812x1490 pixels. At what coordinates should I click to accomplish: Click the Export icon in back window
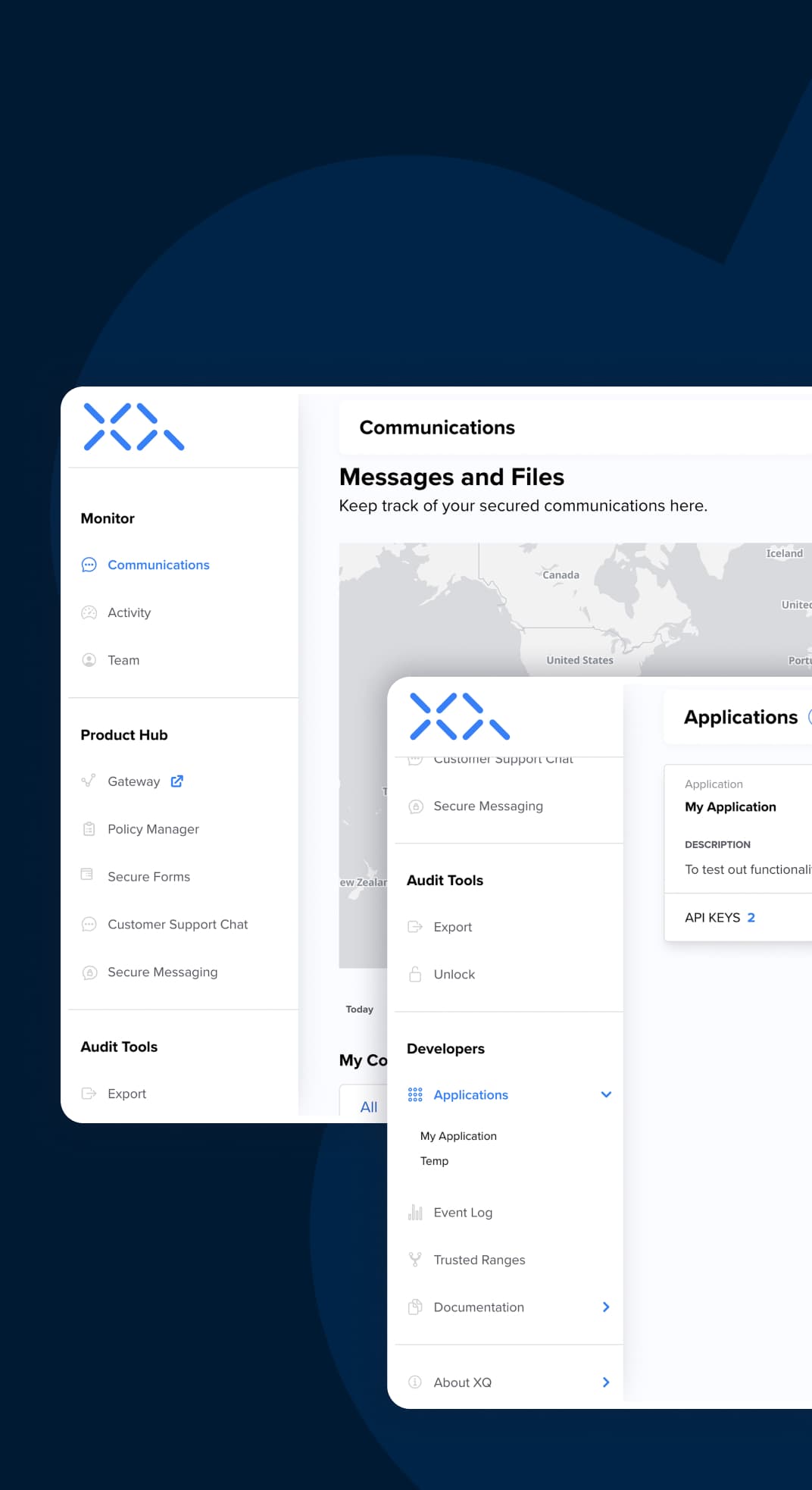89,1094
